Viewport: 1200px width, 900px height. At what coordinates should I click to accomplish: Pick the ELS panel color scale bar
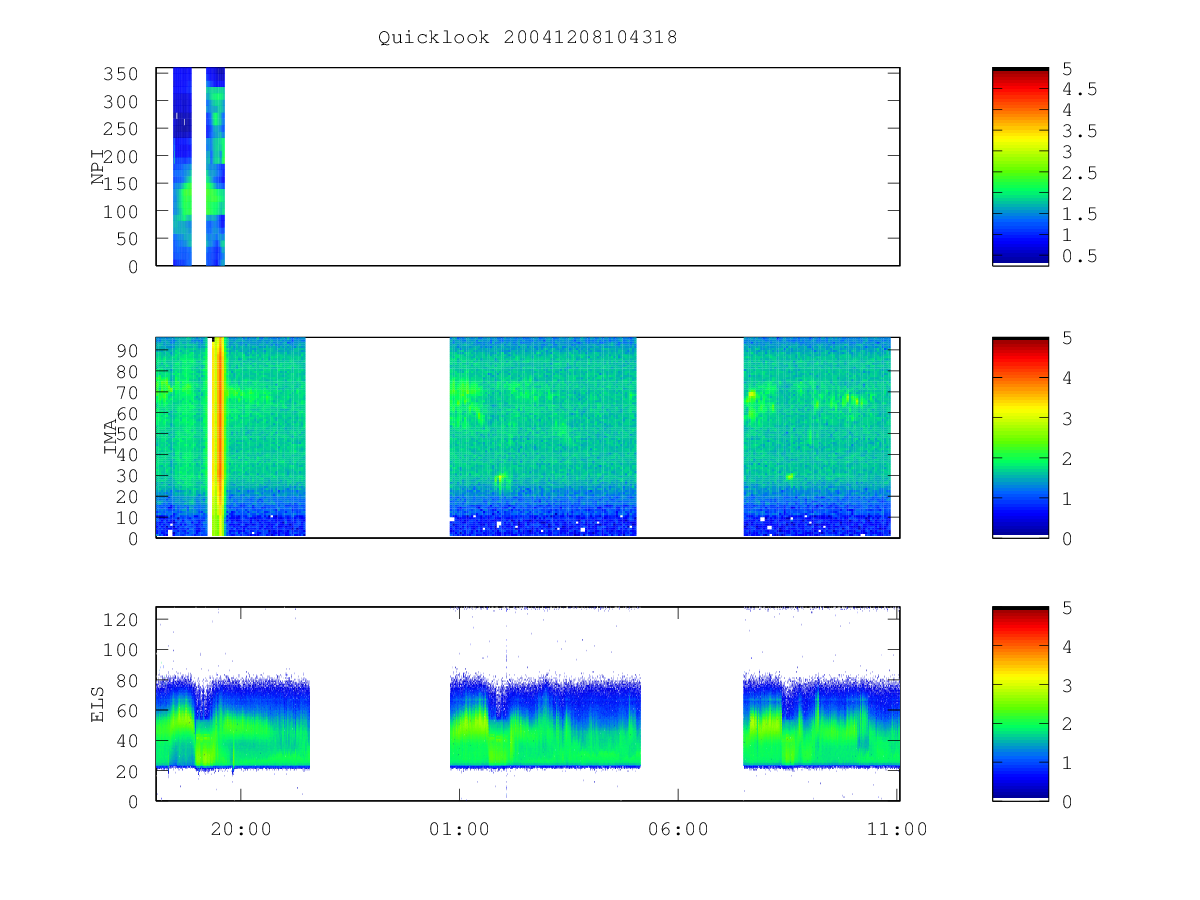1020,703
